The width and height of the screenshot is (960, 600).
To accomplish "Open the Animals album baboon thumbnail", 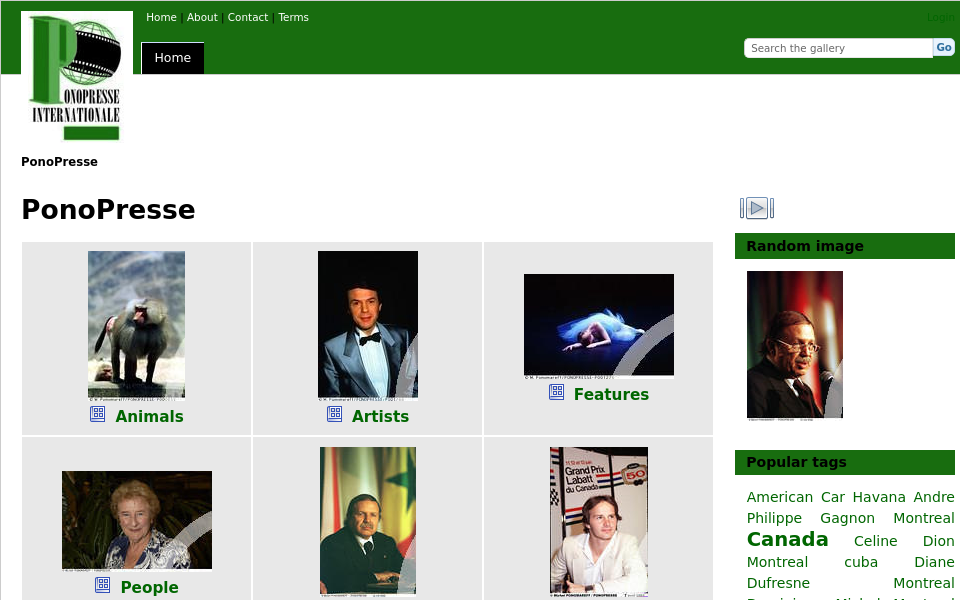I will pos(136,325).
